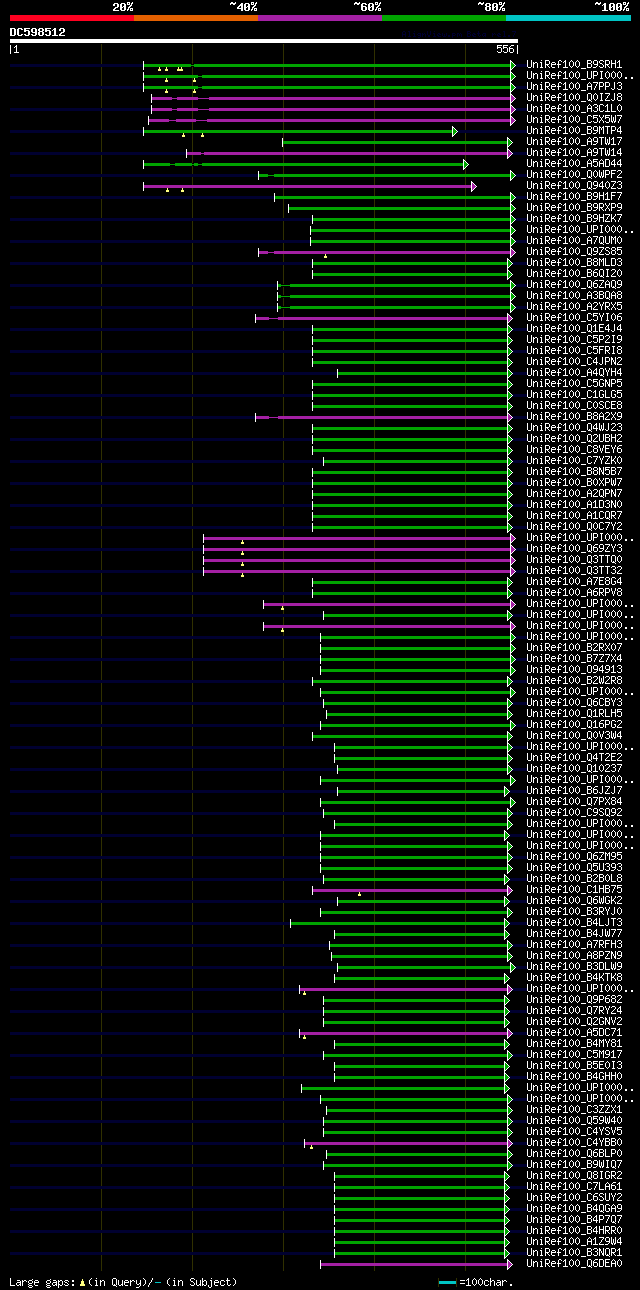Click label UniRef100_O94913

tap(574, 670)
